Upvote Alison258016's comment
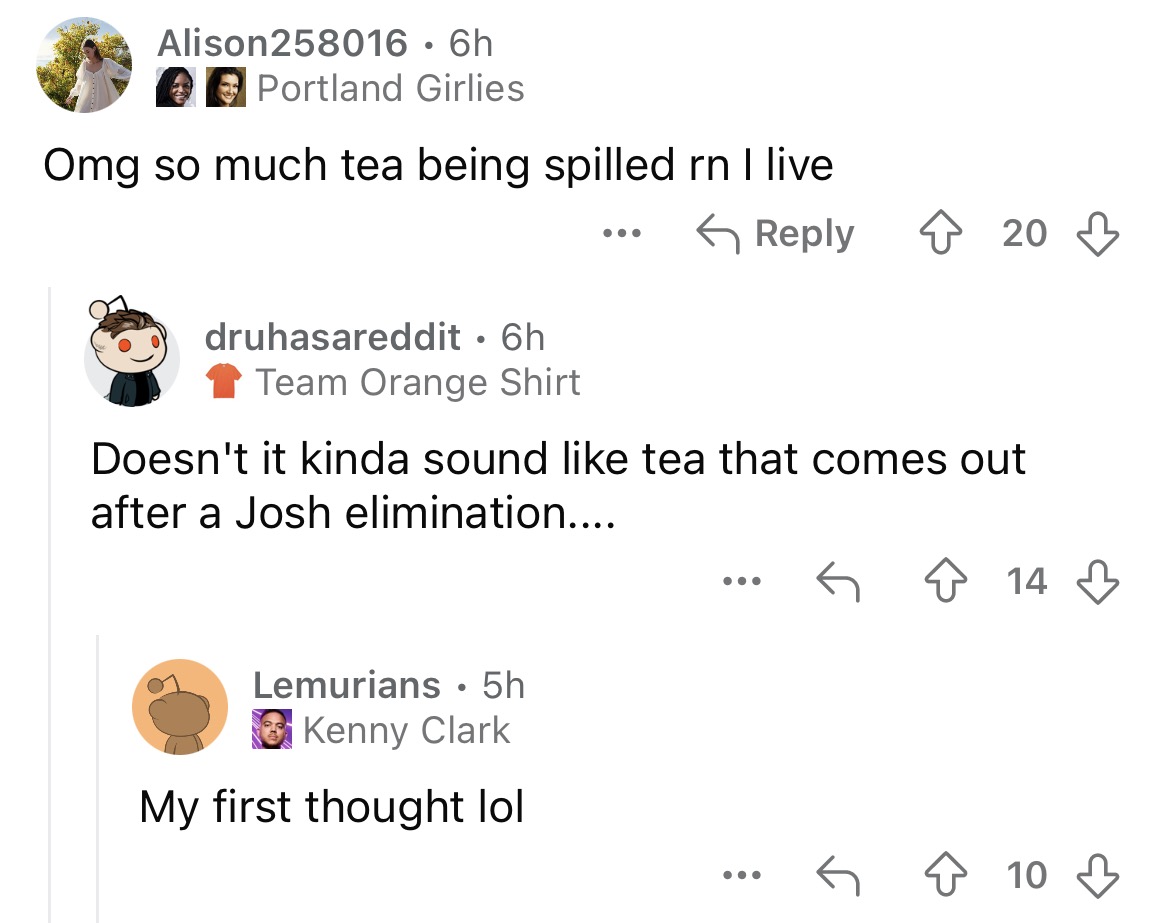The height and width of the screenshot is (923, 1170). point(940,234)
